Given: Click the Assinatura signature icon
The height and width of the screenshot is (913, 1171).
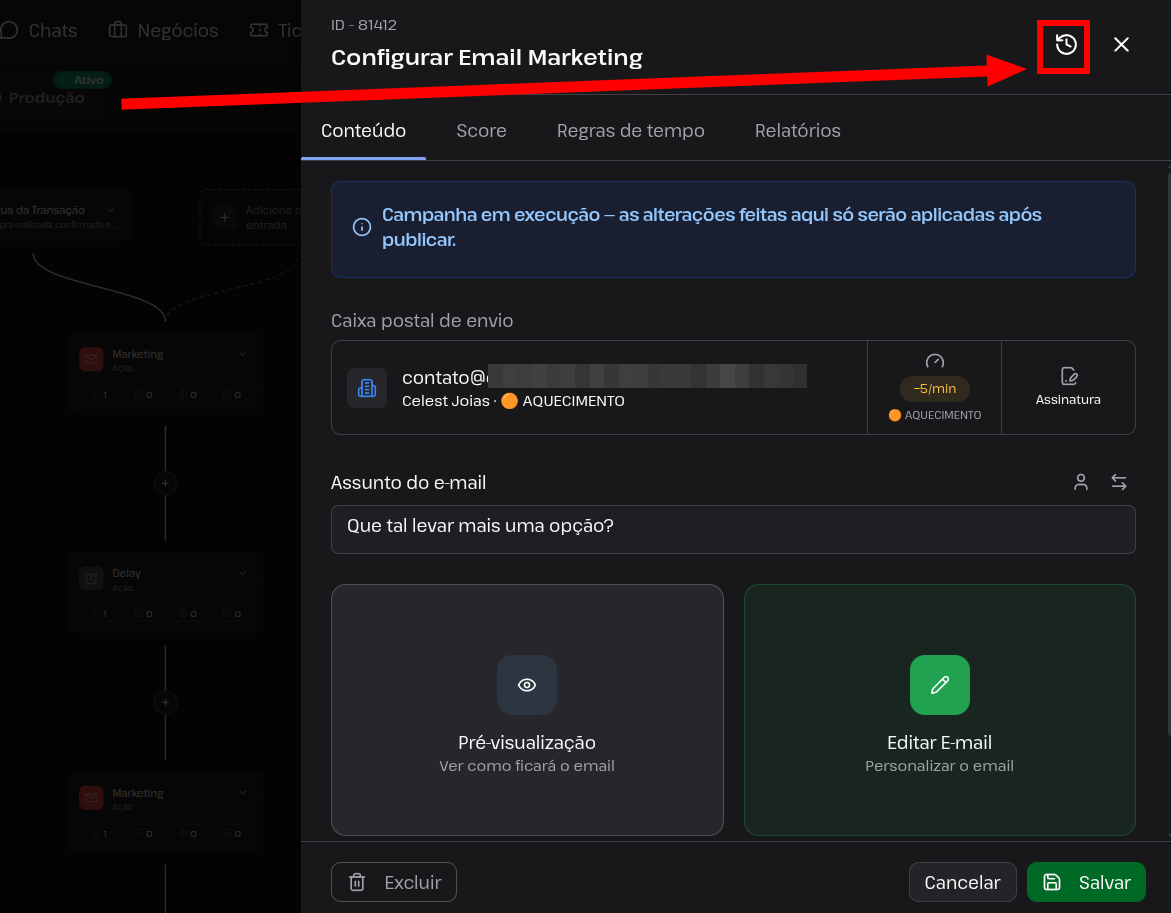Looking at the screenshot, I should tap(1068, 376).
